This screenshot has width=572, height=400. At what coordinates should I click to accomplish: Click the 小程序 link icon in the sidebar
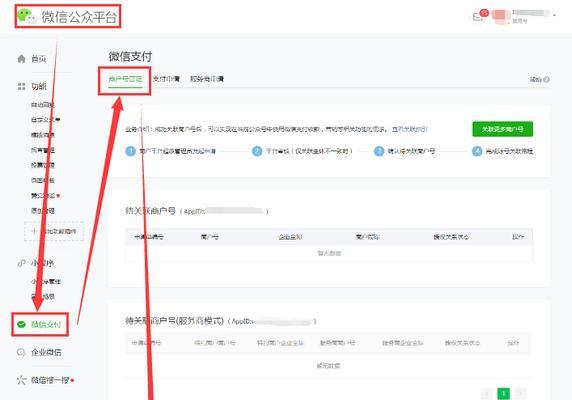pyautogui.click(x=22, y=263)
